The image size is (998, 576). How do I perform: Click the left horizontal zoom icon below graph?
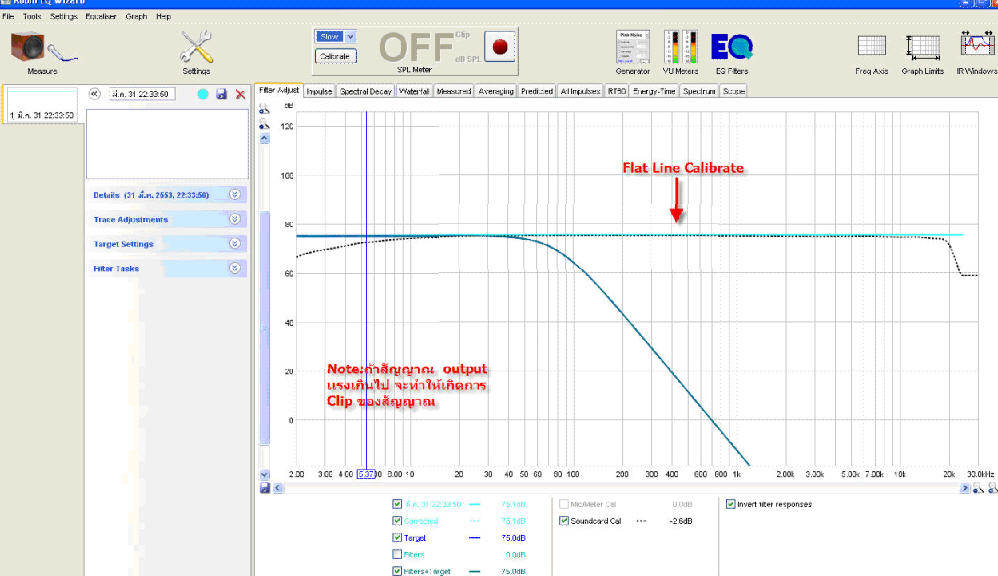978,488
